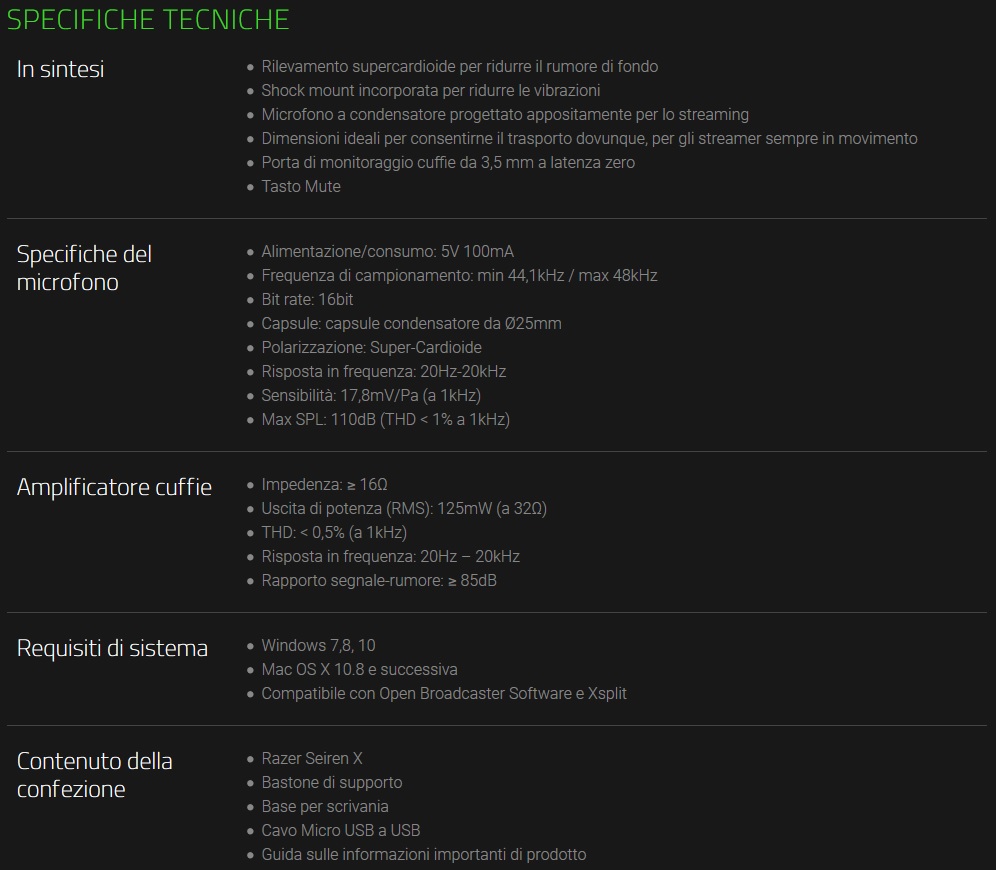996x870 pixels.
Task: Click THD < 0,5% specification
Action: point(334,533)
